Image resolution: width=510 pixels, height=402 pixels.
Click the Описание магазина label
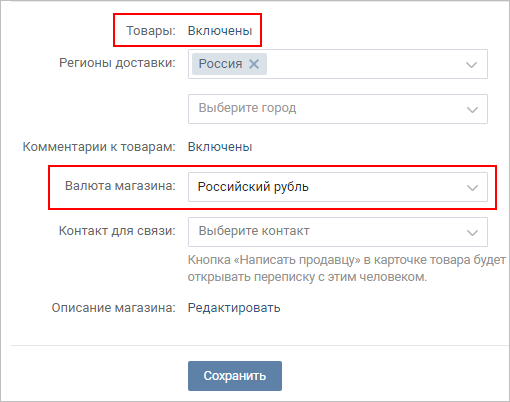pos(113,308)
